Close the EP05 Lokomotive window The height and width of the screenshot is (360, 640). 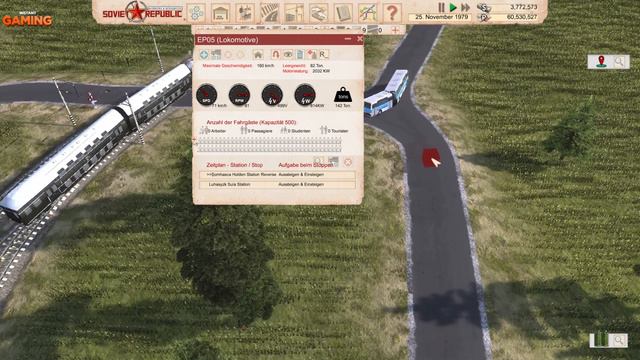click(360, 39)
